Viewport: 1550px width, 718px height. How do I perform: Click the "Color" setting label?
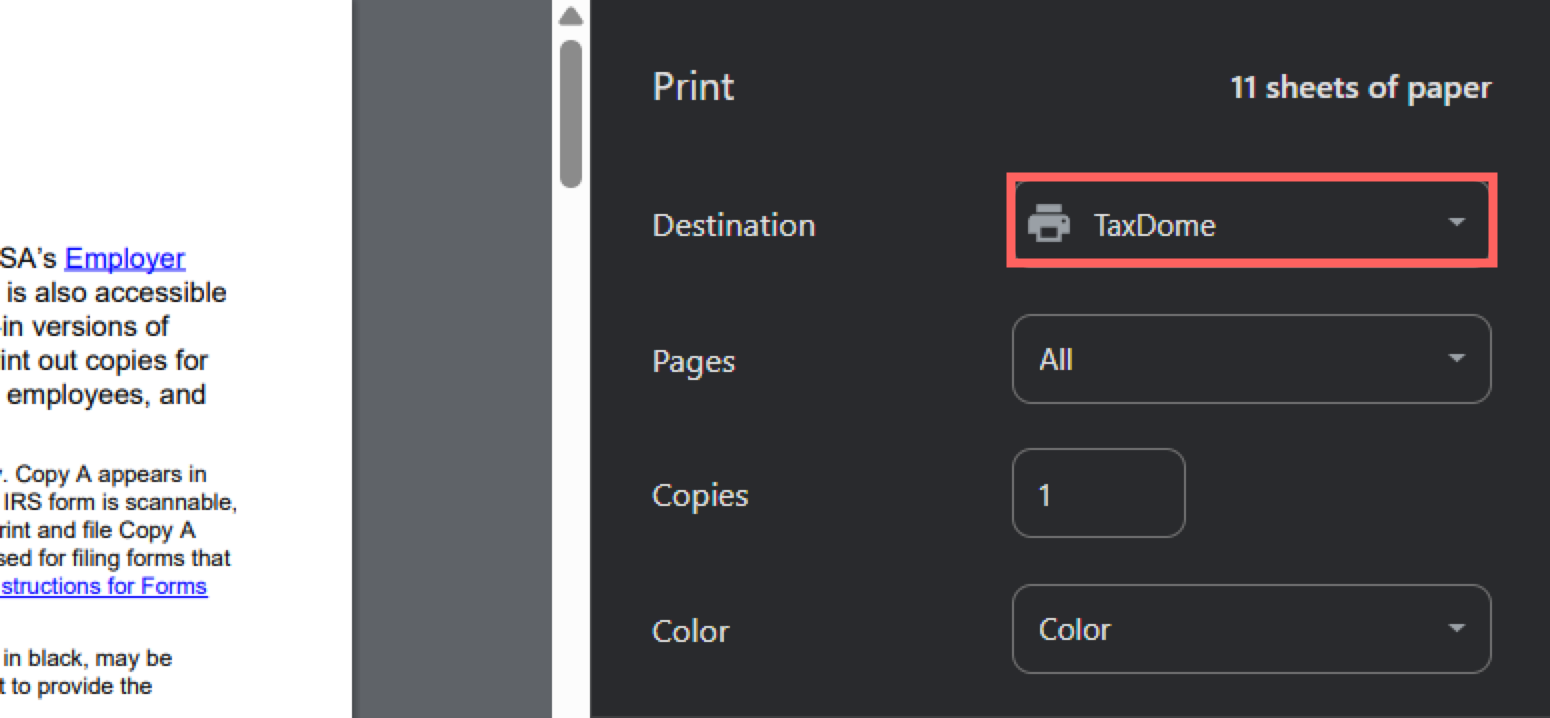(690, 631)
